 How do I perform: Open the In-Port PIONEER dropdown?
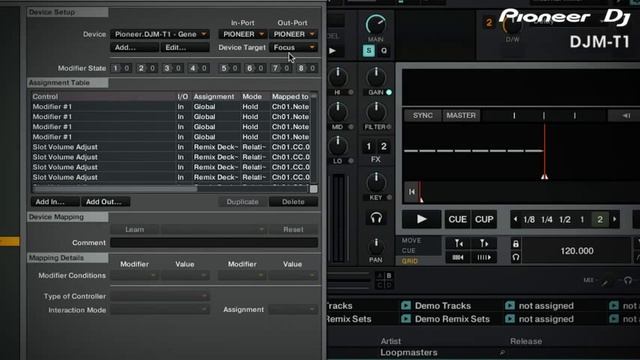coord(243,34)
